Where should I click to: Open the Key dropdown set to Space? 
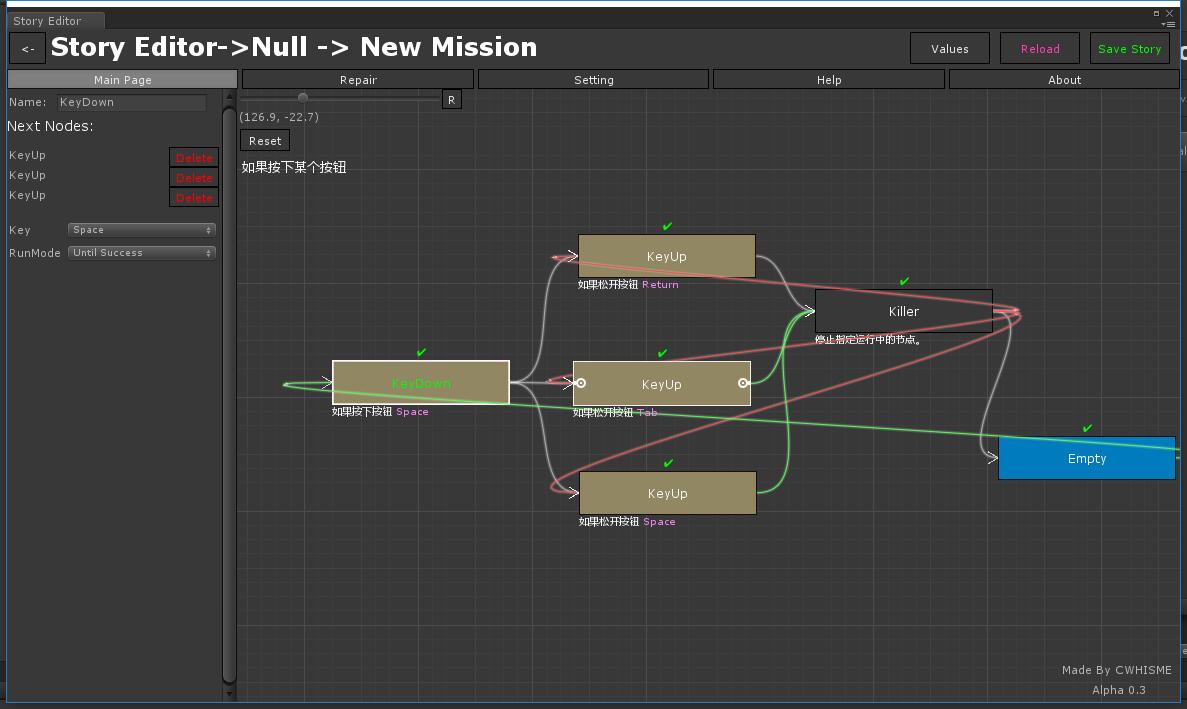click(142, 230)
